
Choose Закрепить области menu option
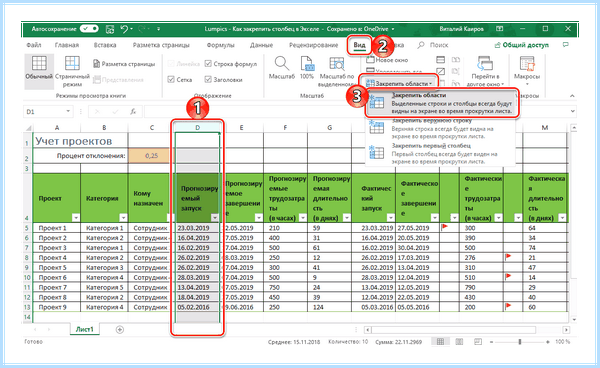[x=442, y=103]
